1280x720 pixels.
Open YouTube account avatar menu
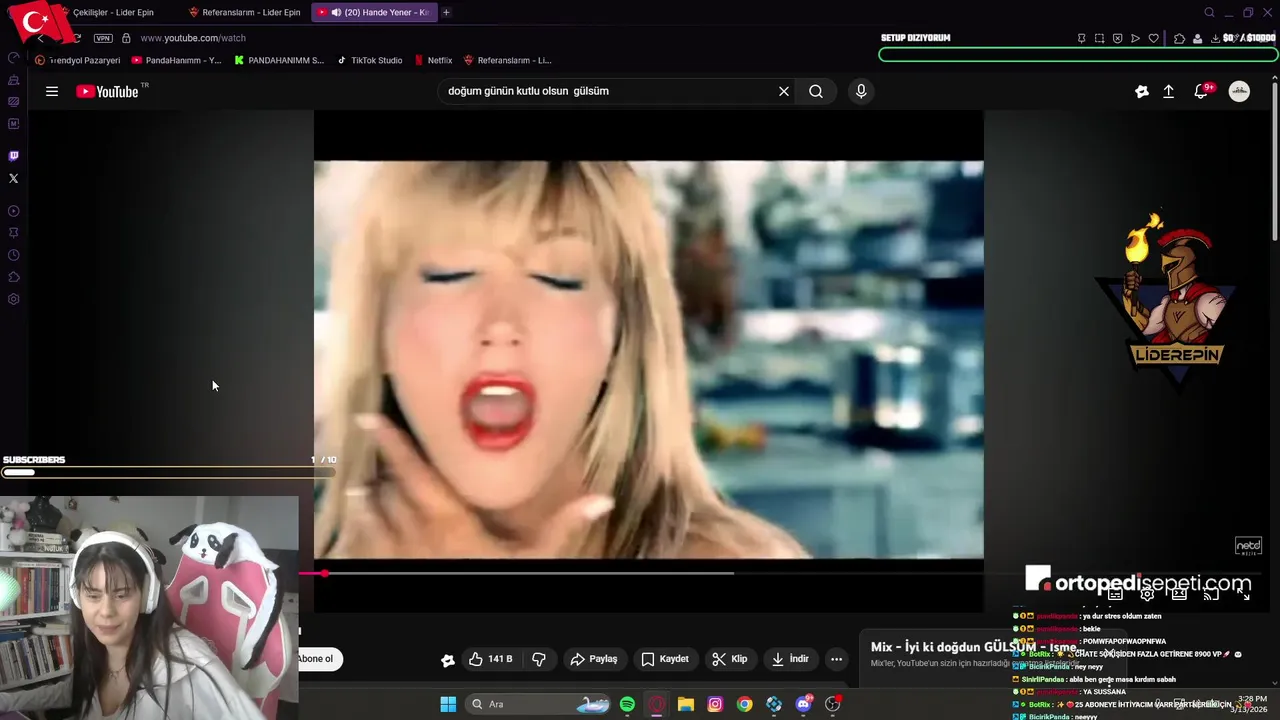coord(1239,91)
